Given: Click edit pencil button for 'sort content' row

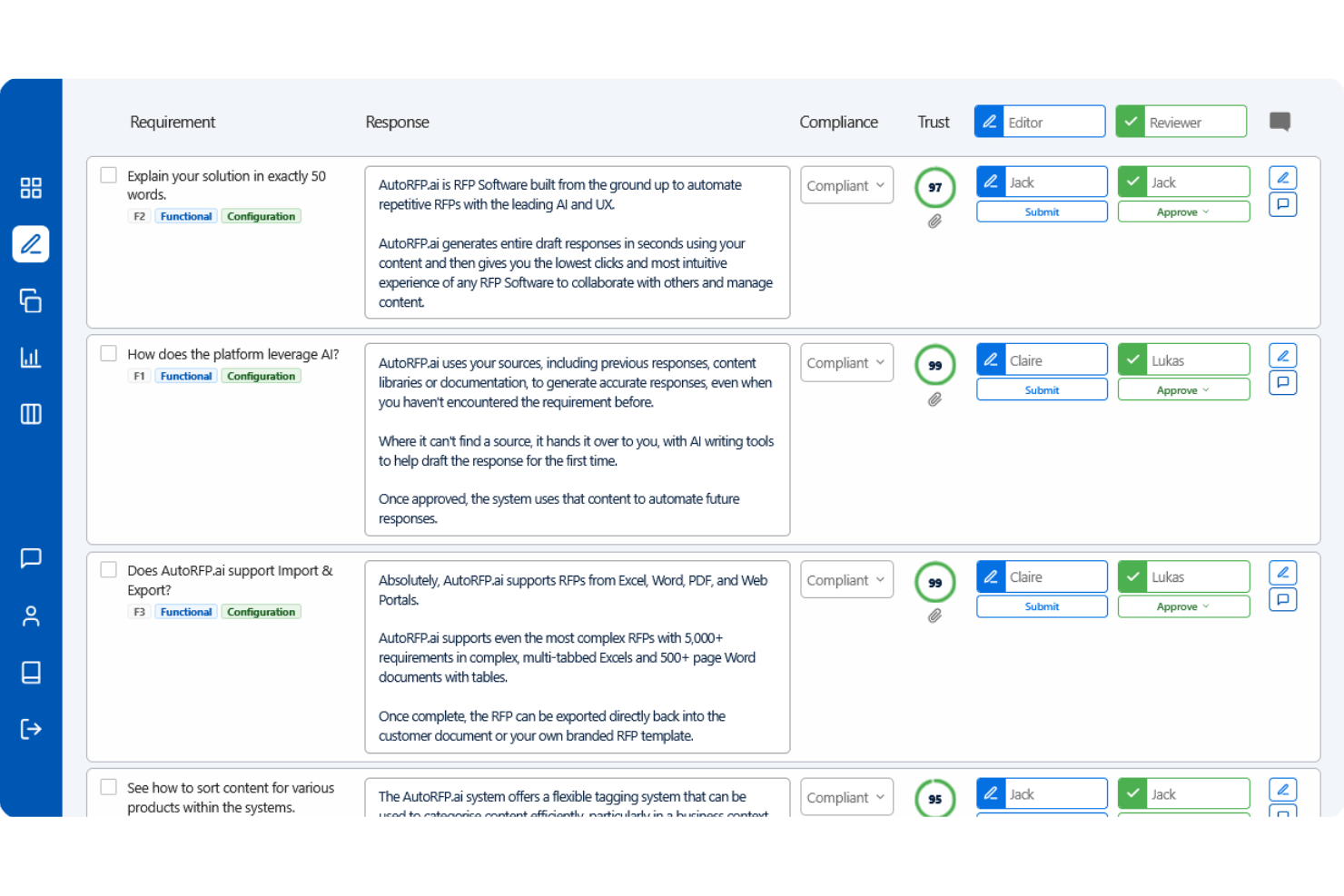Looking at the screenshot, I should [x=1283, y=790].
